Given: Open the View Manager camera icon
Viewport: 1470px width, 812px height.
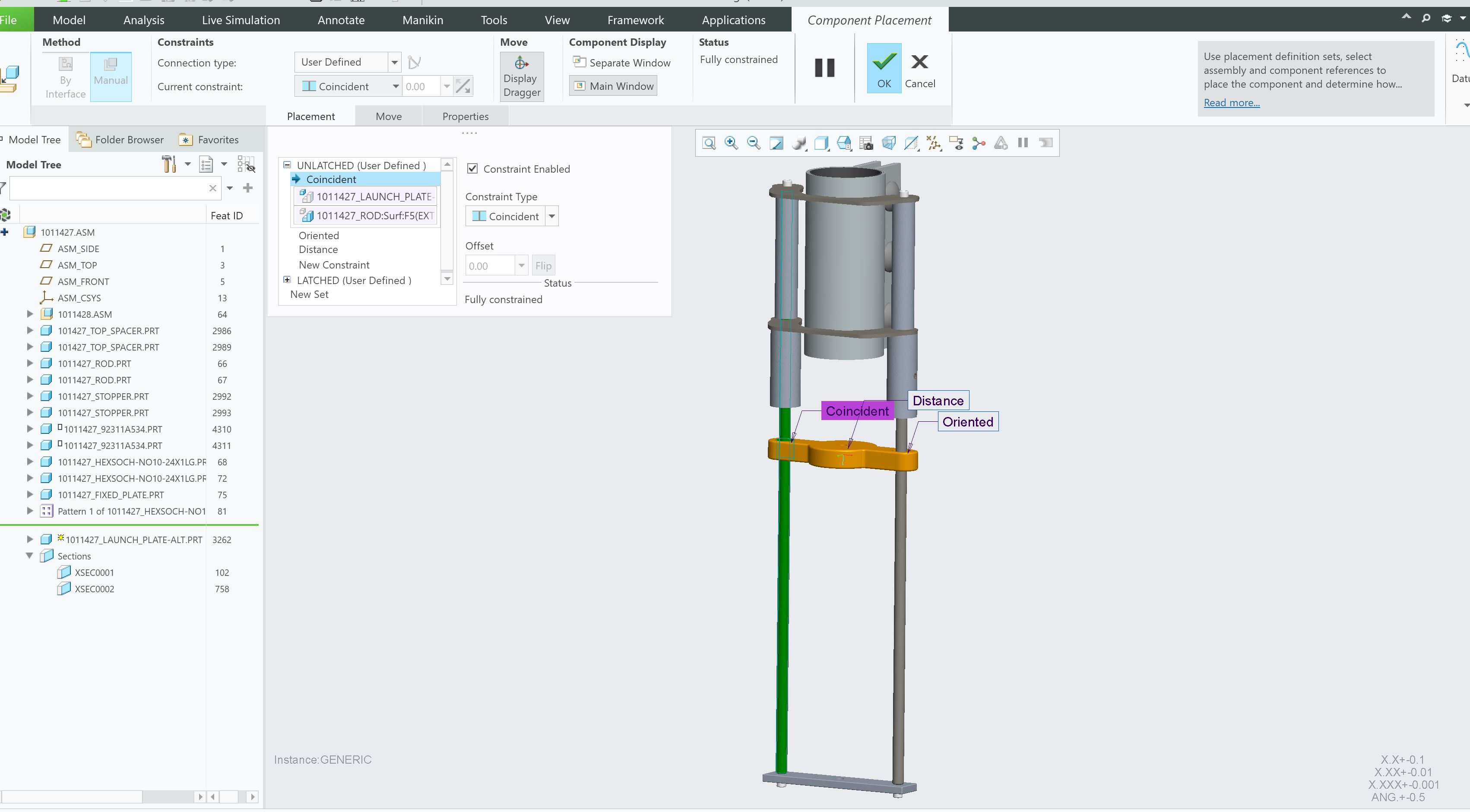Looking at the screenshot, I should pyautogui.click(x=866, y=143).
